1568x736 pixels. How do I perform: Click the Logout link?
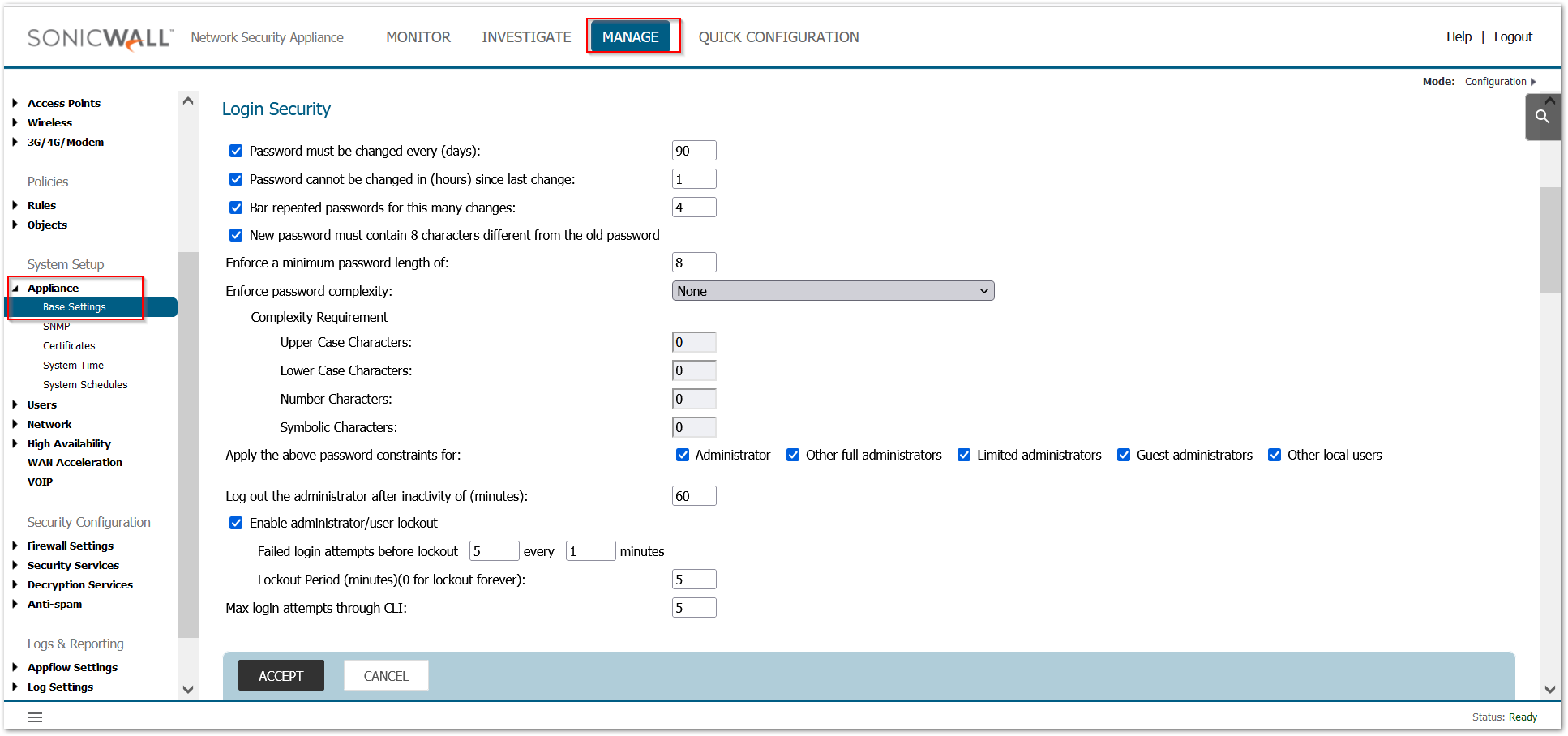(x=1513, y=37)
